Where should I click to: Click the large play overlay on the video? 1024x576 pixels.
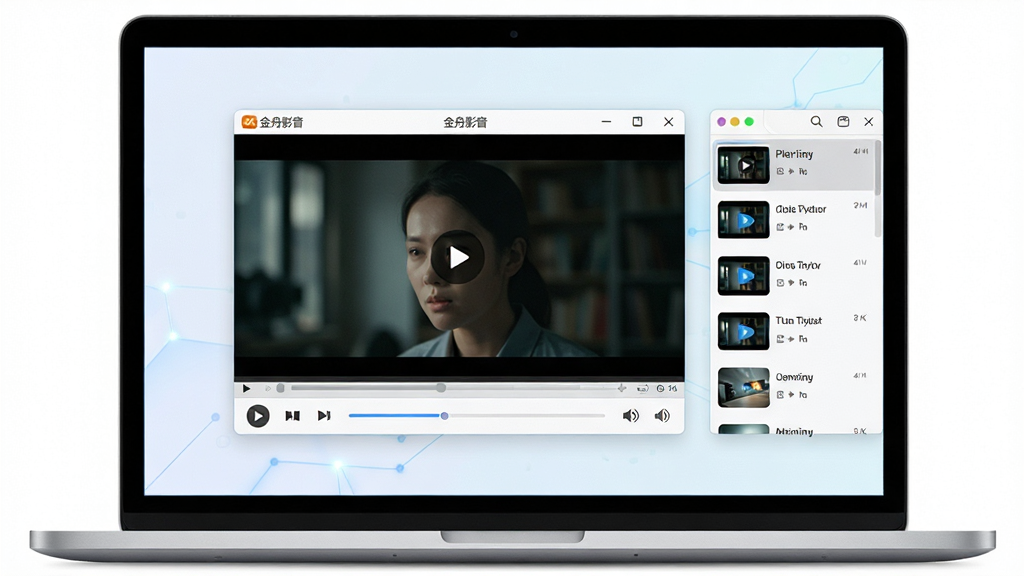pos(457,257)
